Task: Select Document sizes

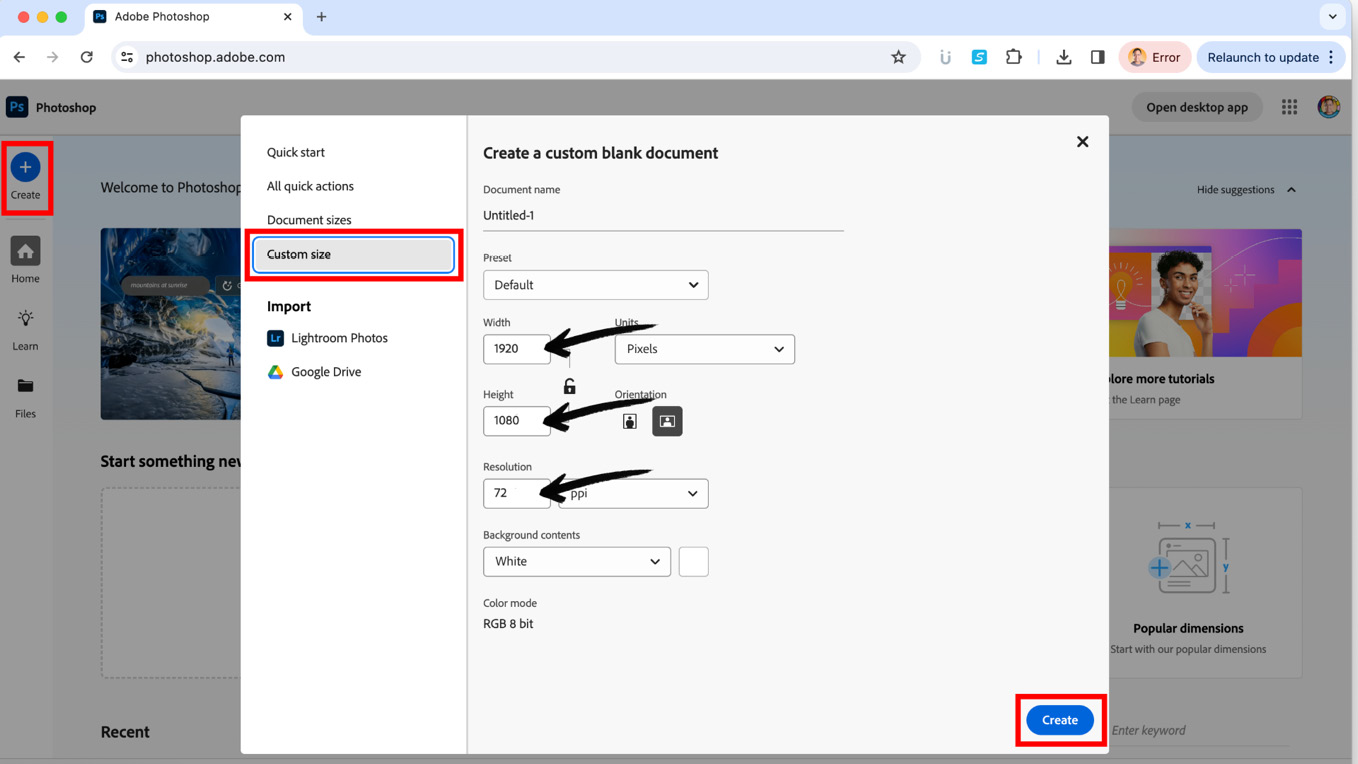Action: tap(309, 220)
